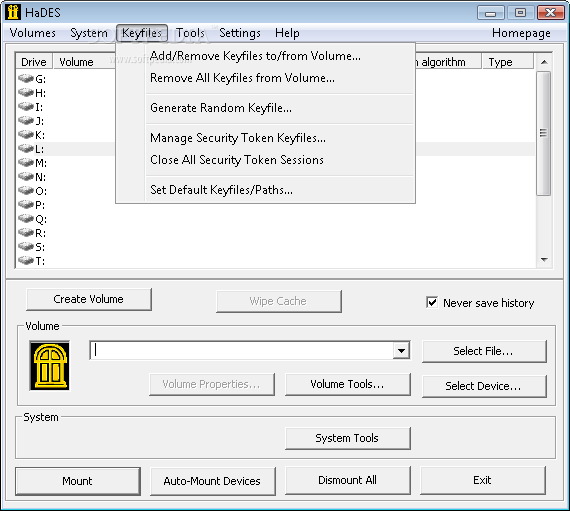
Task: Click the Select Device button
Action: tap(484, 386)
